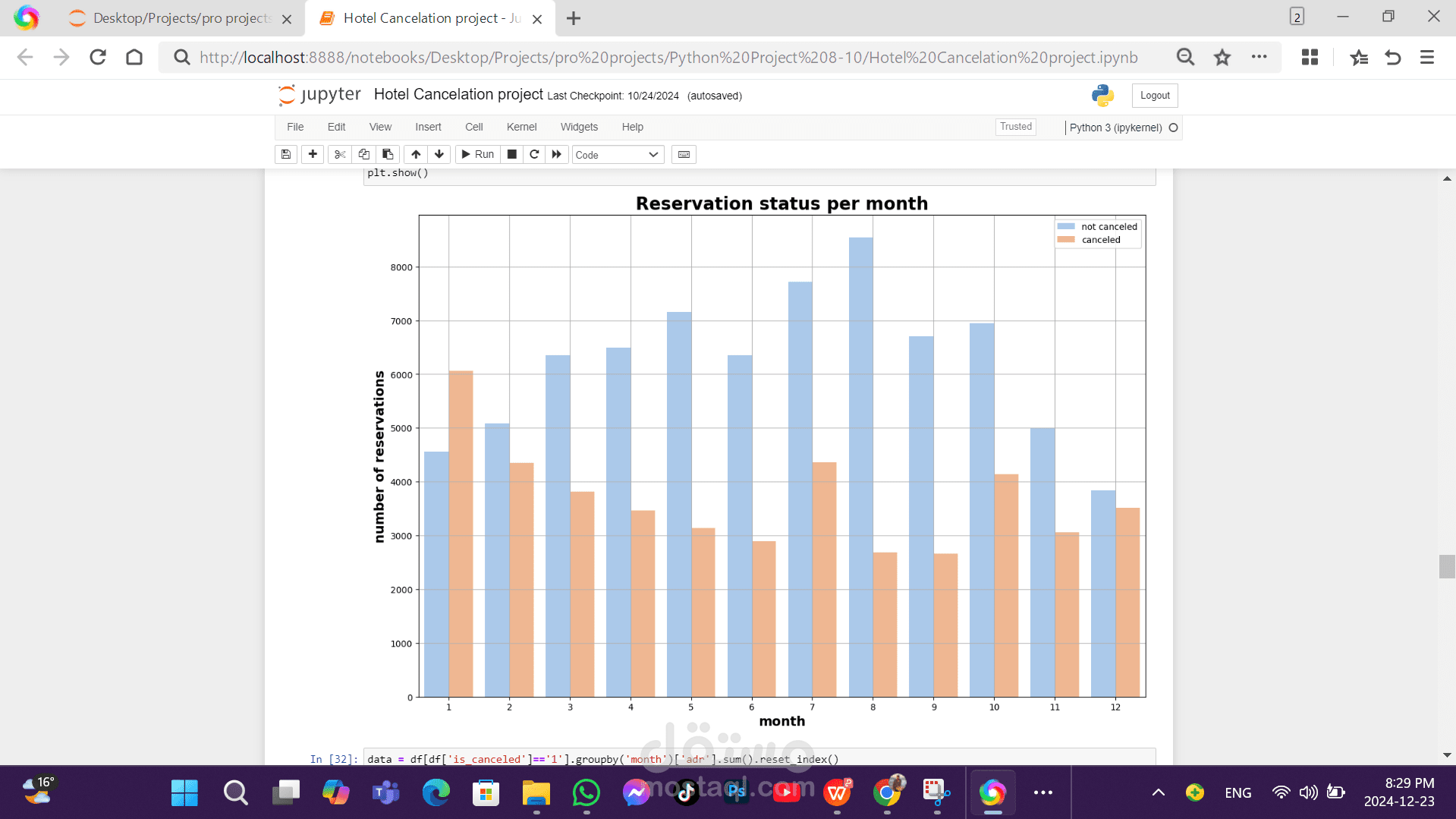This screenshot has height=819, width=1456.
Task: Click the browser address bar URL
Action: click(668, 58)
